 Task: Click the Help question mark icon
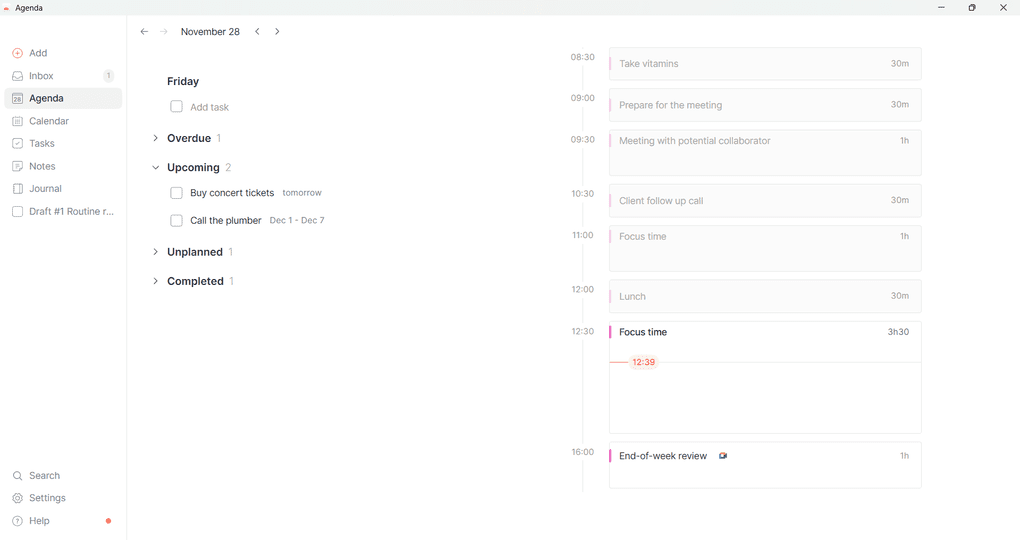tap(18, 521)
